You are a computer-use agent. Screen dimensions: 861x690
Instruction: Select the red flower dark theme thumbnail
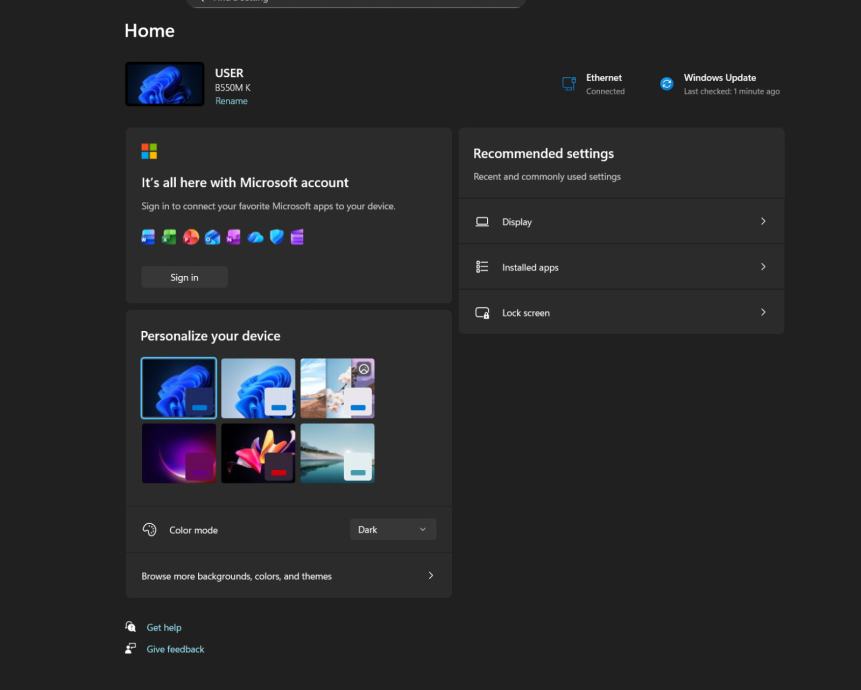click(258, 453)
